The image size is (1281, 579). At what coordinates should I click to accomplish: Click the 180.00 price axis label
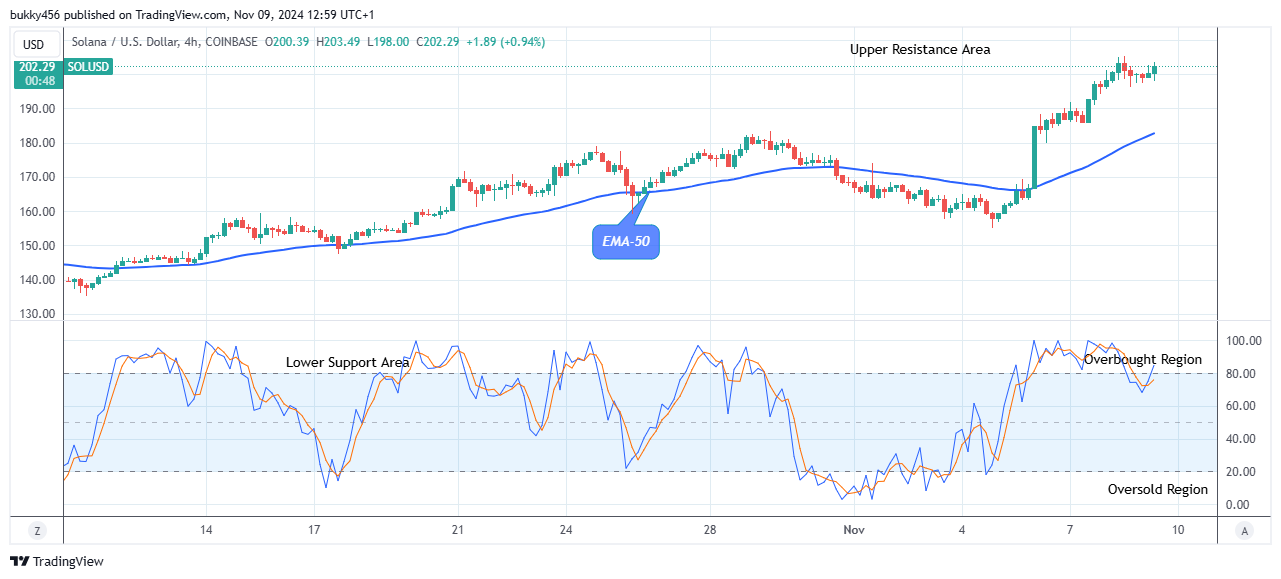pyautogui.click(x=35, y=143)
